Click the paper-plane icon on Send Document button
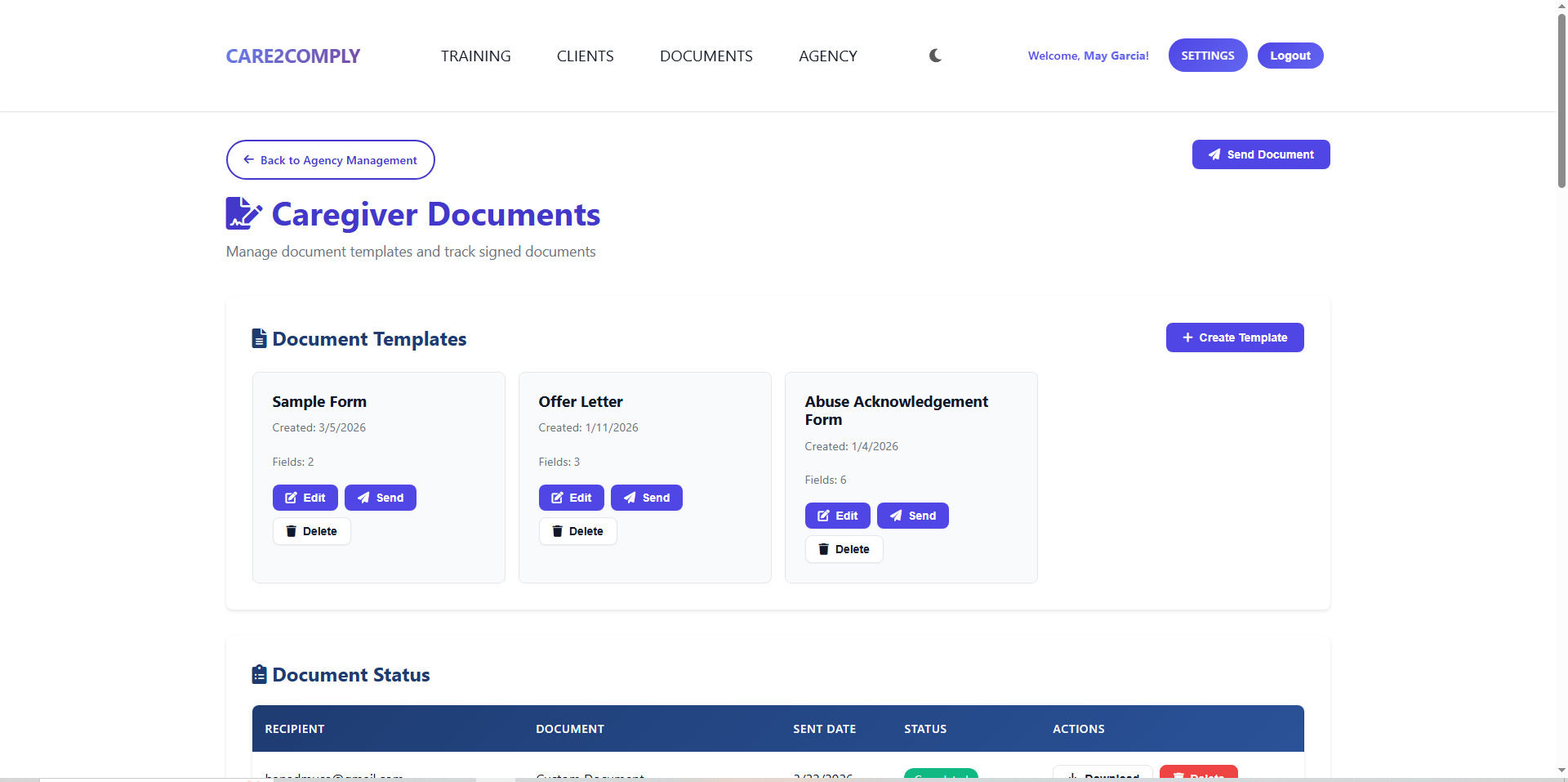The image size is (1568, 782). coord(1216,154)
